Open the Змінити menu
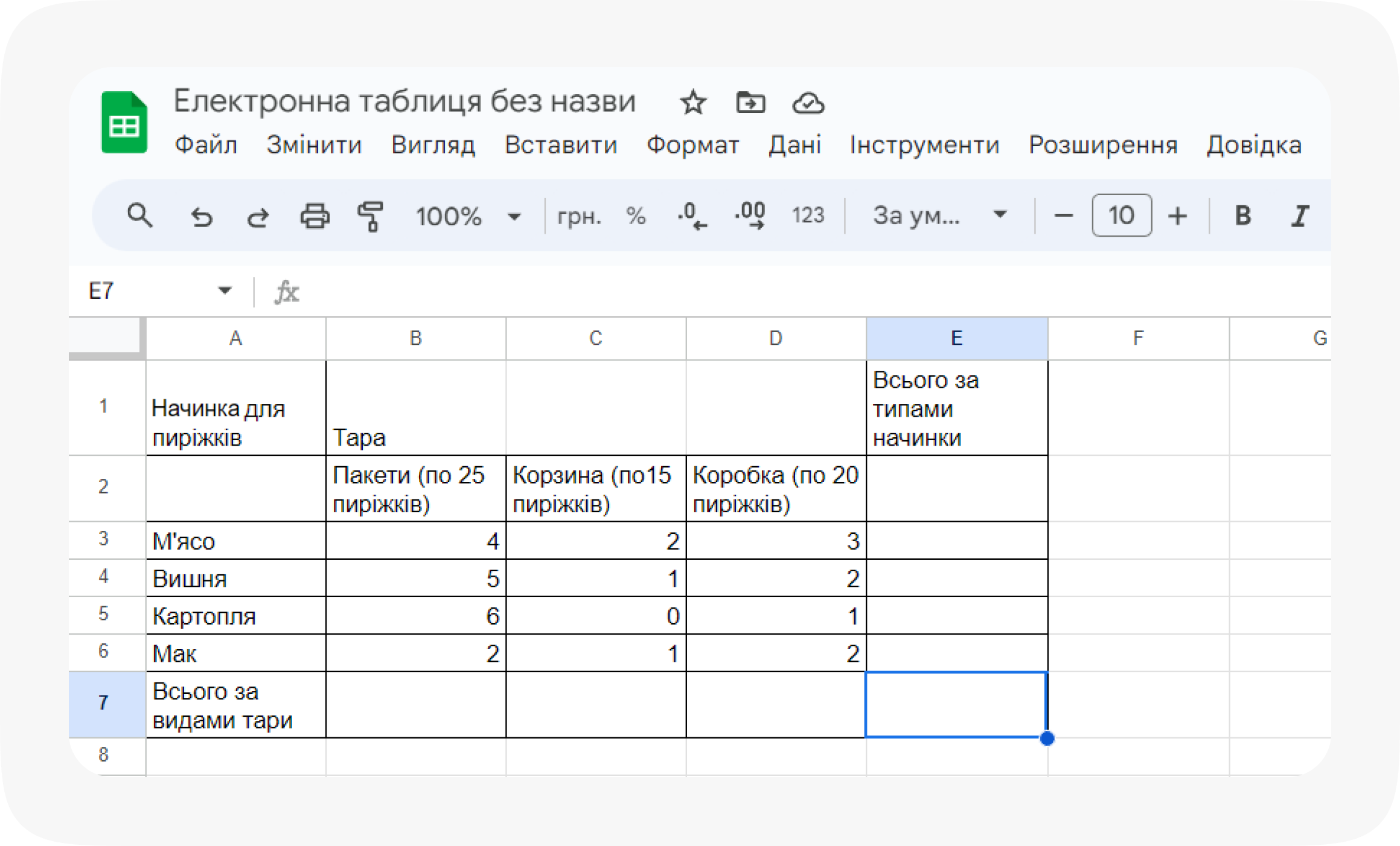Viewport: 1400px width, 846px height. click(x=314, y=145)
